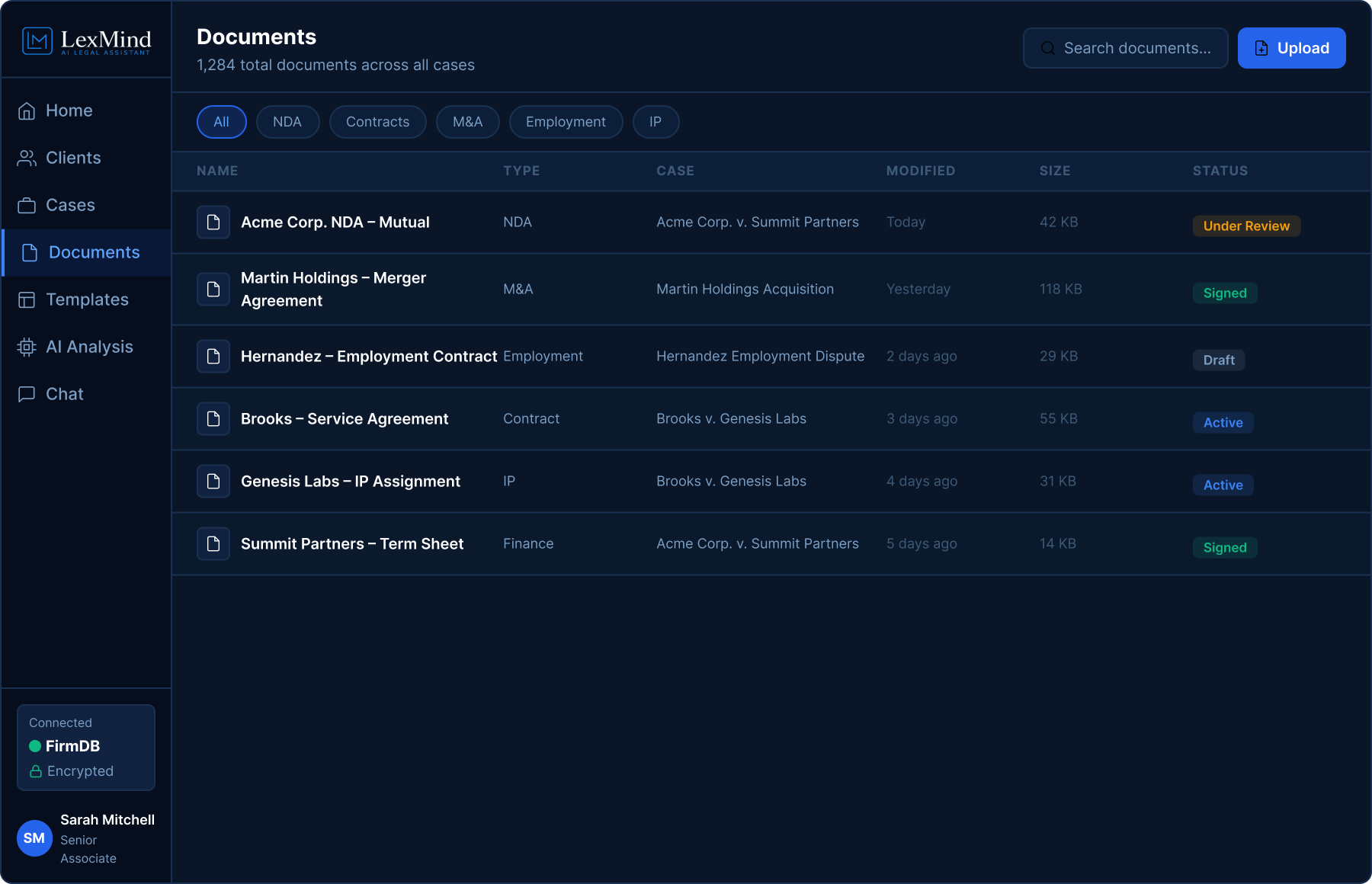The image size is (1372, 884).
Task: Select the All filter tab
Action: coord(222,122)
